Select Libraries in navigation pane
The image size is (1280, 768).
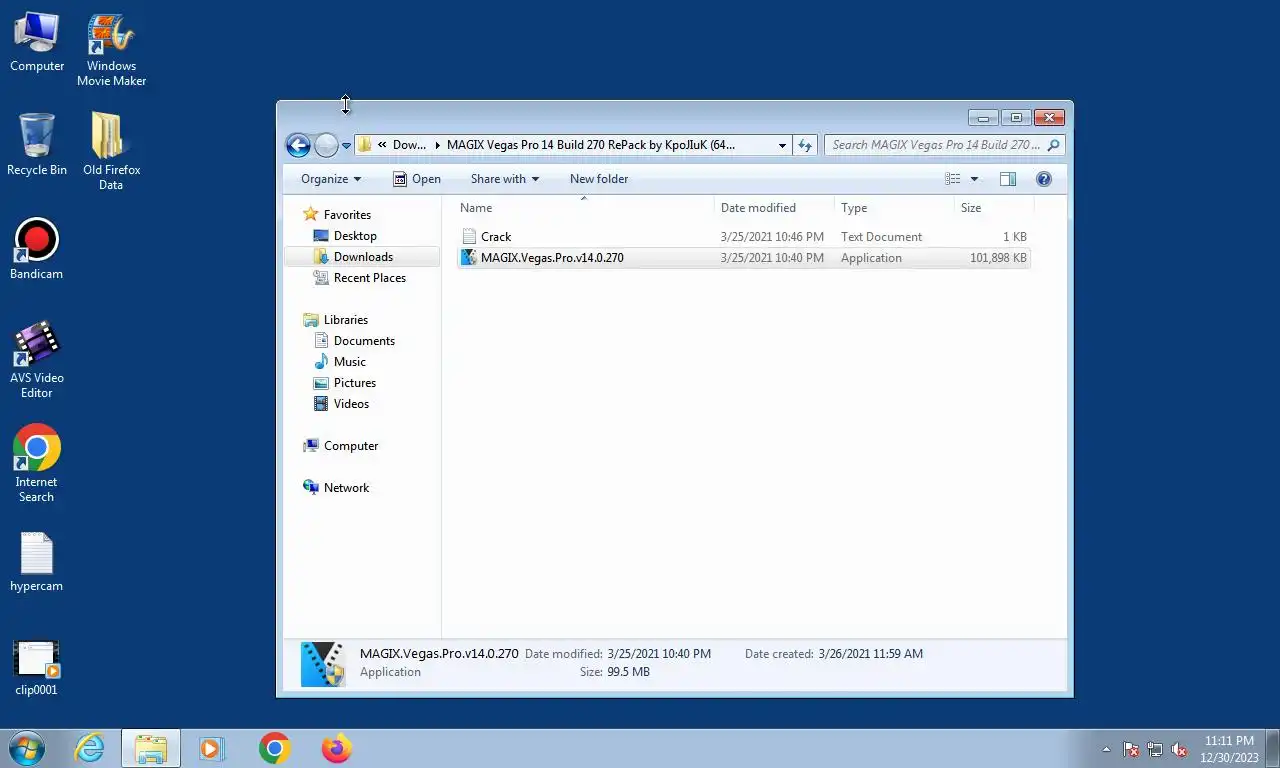pyautogui.click(x=346, y=320)
